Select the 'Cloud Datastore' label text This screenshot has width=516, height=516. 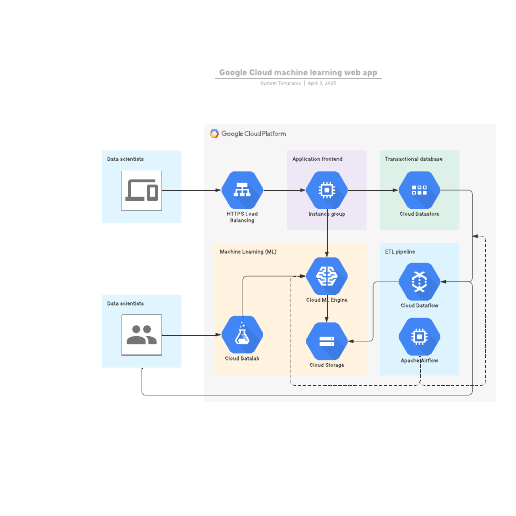pos(419,214)
